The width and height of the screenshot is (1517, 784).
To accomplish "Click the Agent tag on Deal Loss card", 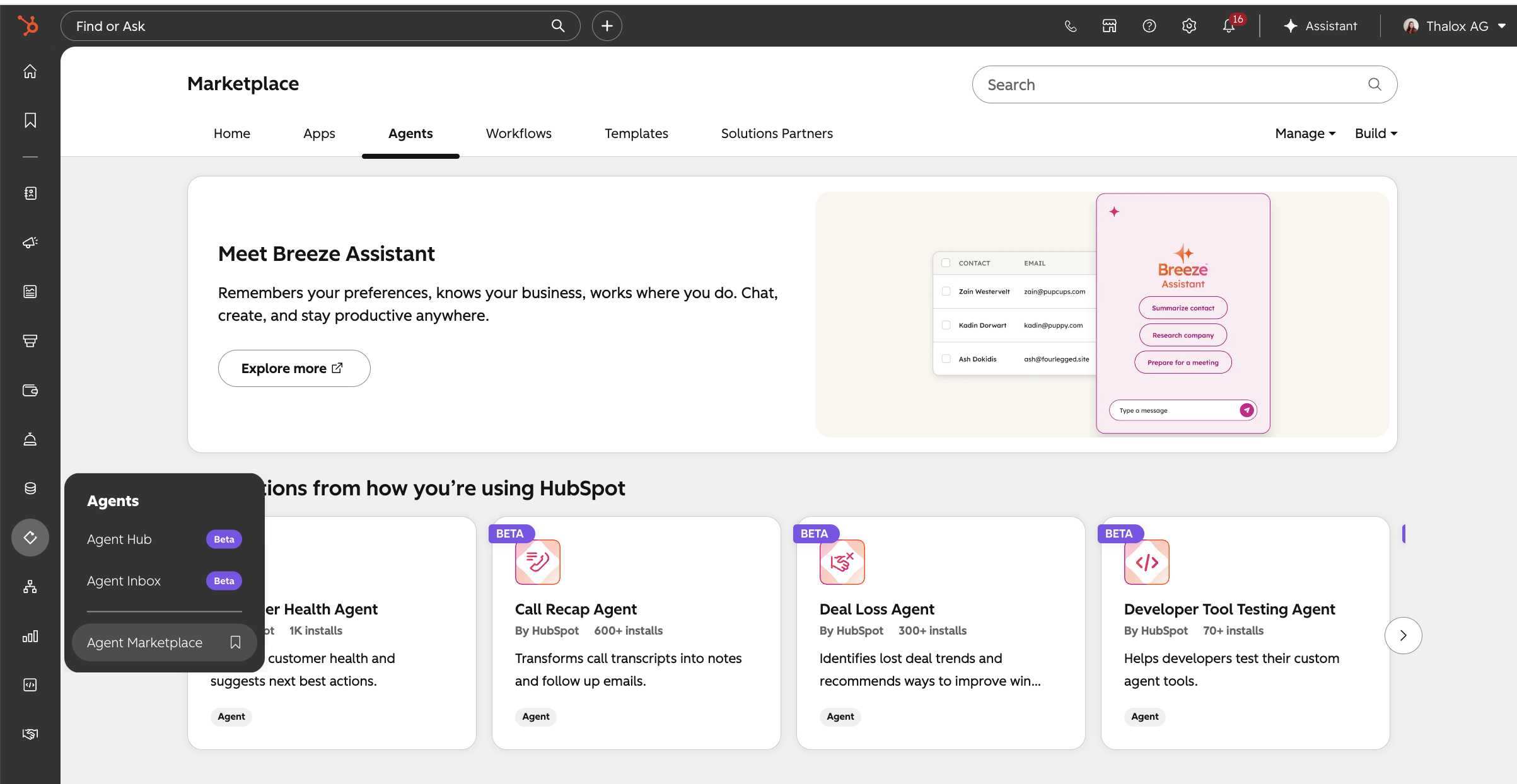I will 840,717.
